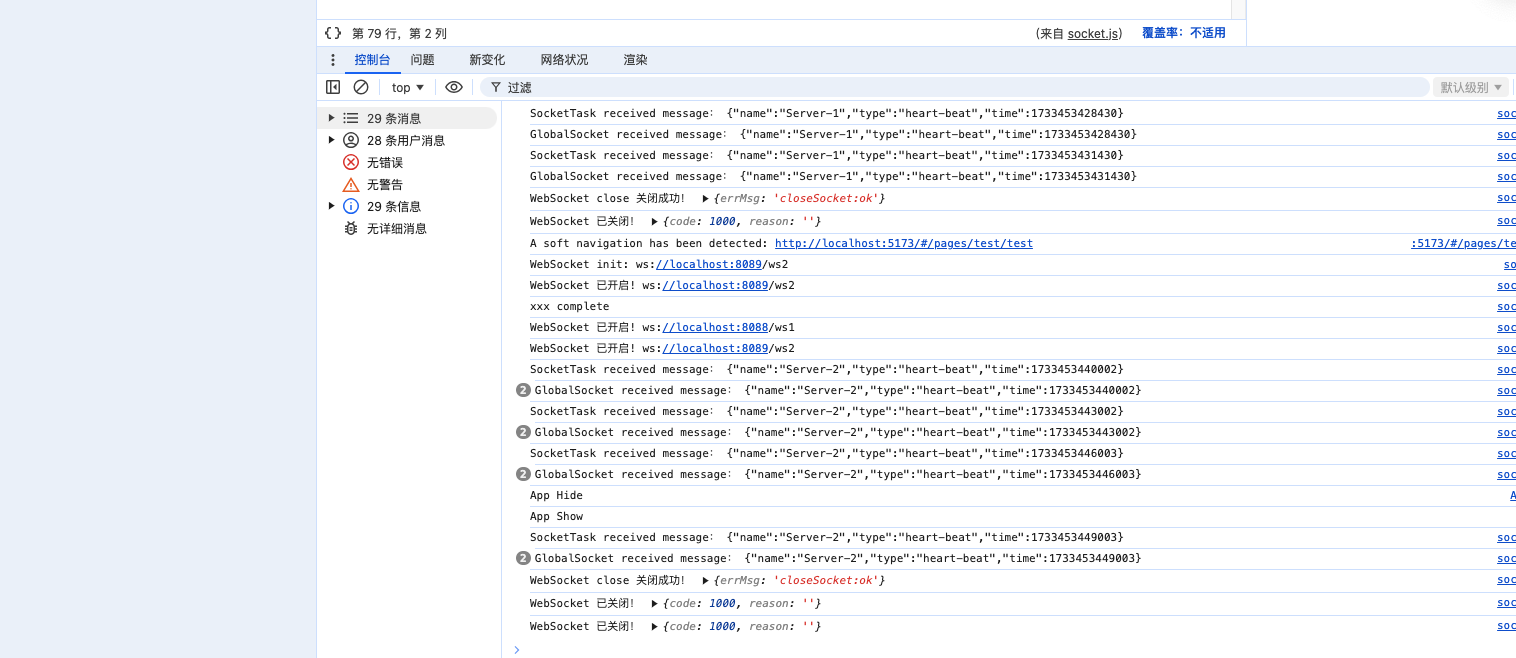Open the top context dropdown
Screen dimensions: 1516x658
407,87
